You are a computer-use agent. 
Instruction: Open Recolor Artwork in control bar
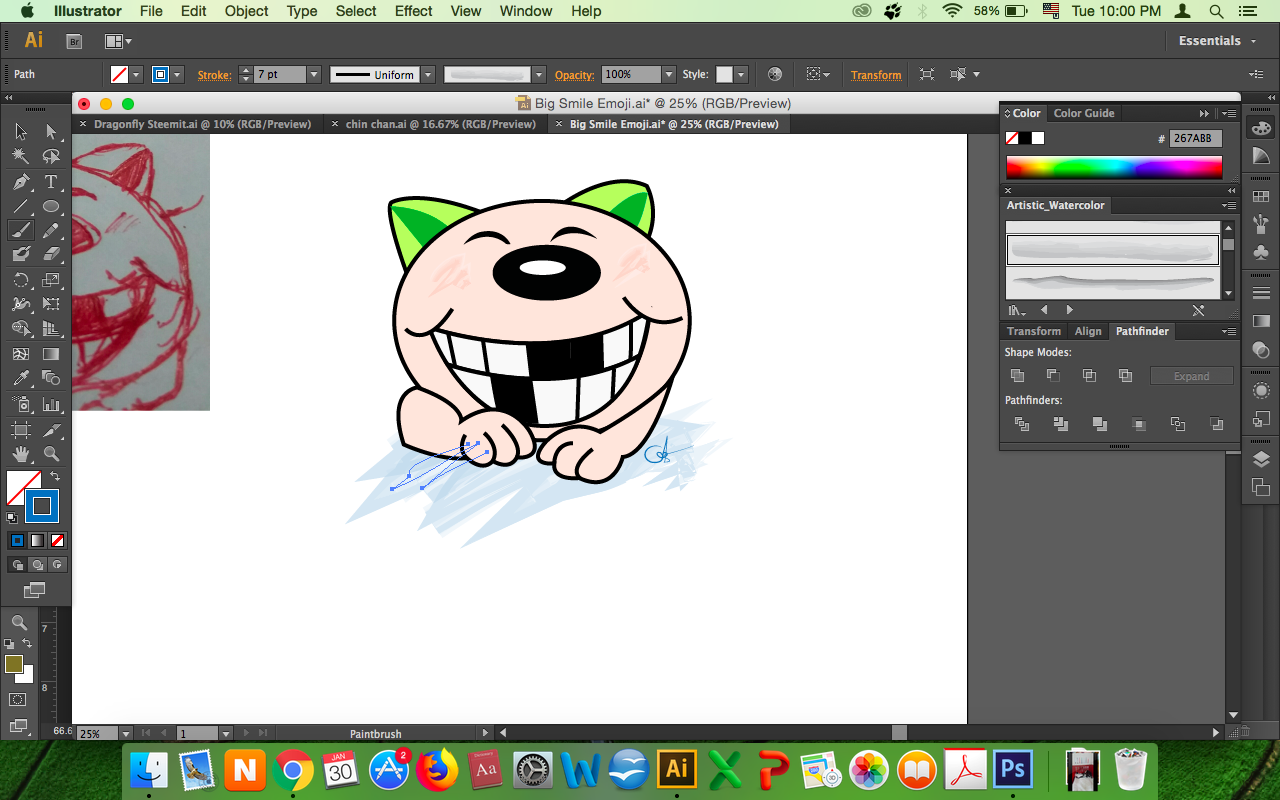coord(774,74)
